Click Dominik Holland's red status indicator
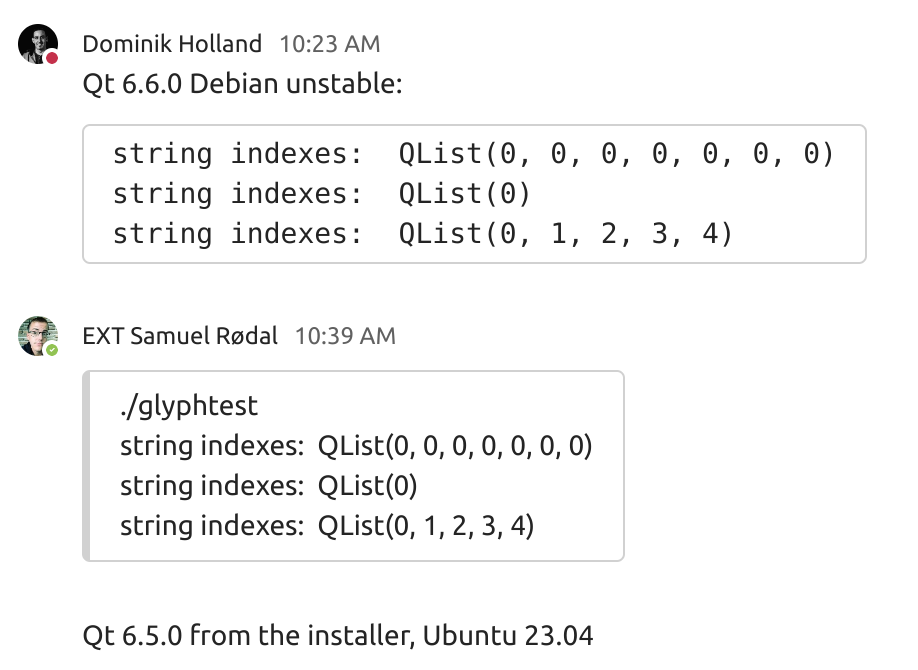The width and height of the screenshot is (918, 670). tap(52, 57)
